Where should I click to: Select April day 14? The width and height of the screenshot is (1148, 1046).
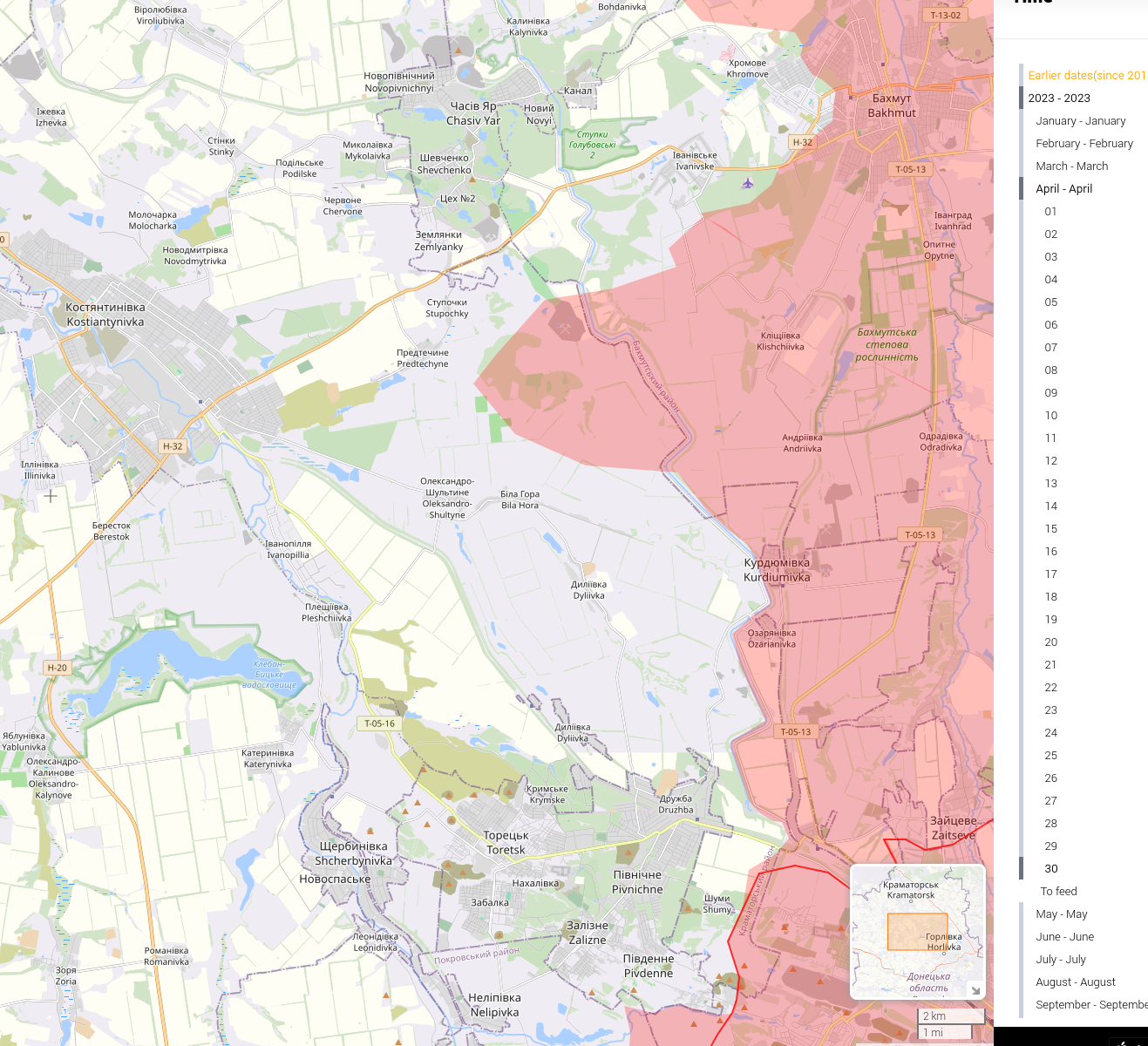coord(1051,506)
